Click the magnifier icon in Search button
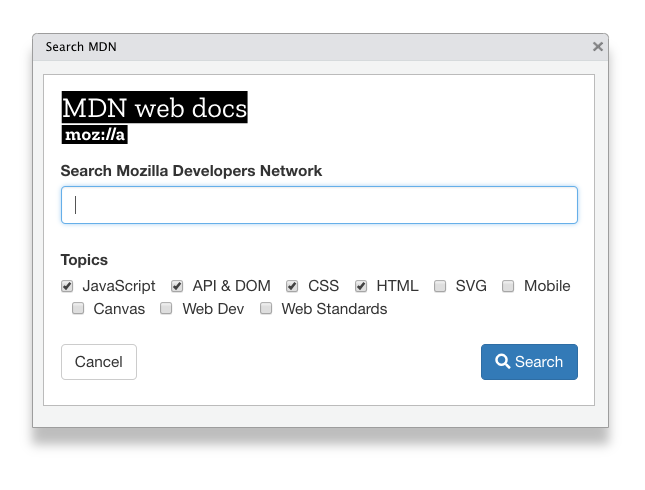The image size is (645, 490). pyautogui.click(x=502, y=362)
